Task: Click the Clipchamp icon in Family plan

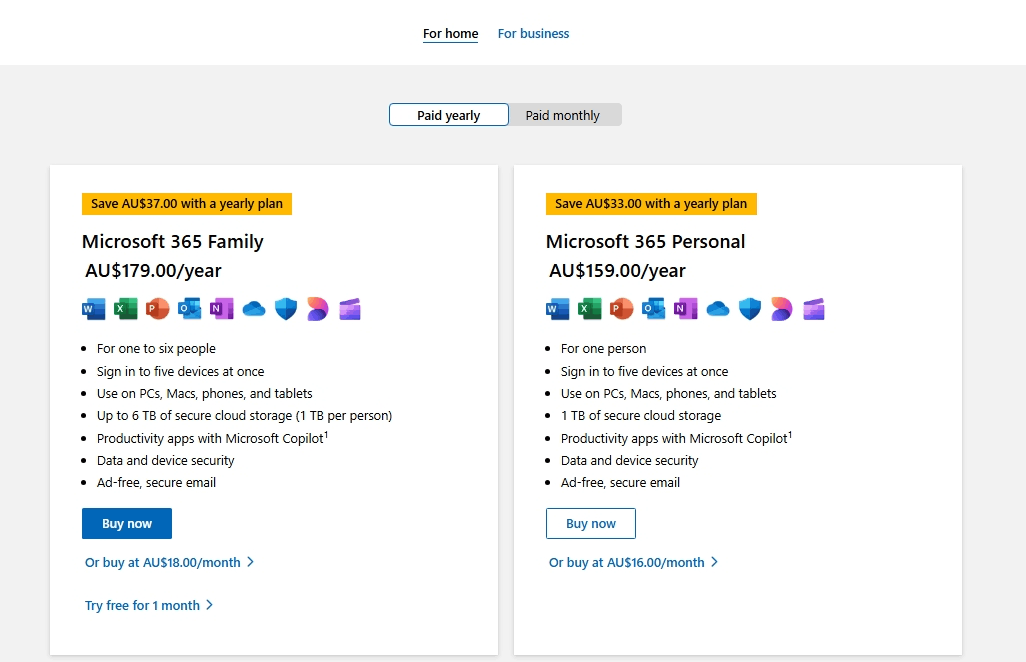Action: coord(350,309)
